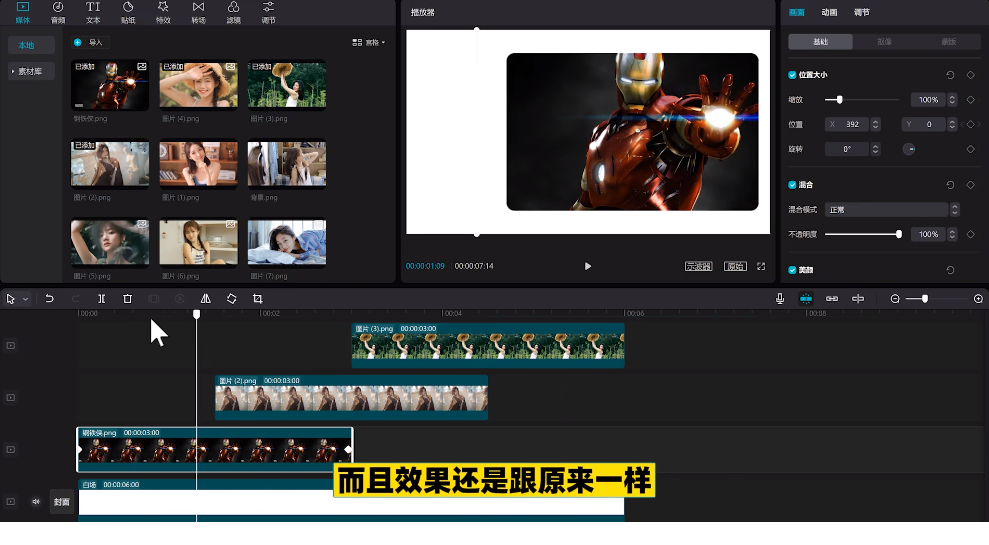Rotate the selected clip
Viewport: 989px width, 545px height.
(x=231, y=299)
